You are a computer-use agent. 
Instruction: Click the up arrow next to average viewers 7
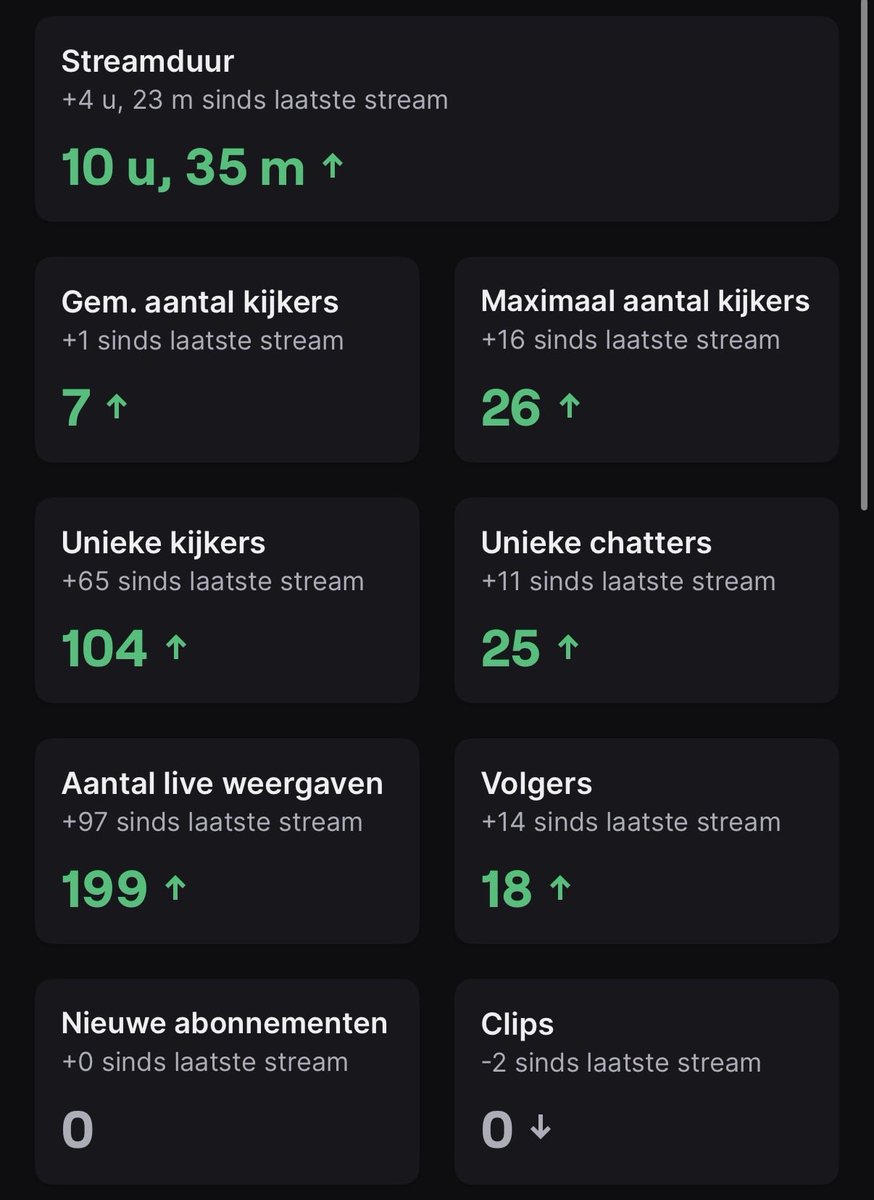[117, 407]
